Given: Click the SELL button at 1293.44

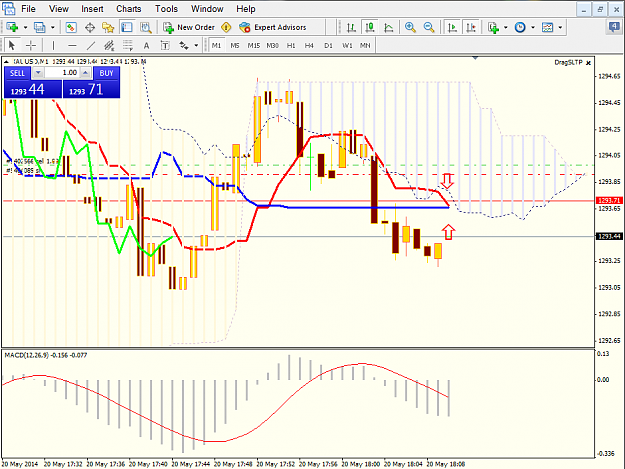Looking at the screenshot, I should [x=33, y=89].
